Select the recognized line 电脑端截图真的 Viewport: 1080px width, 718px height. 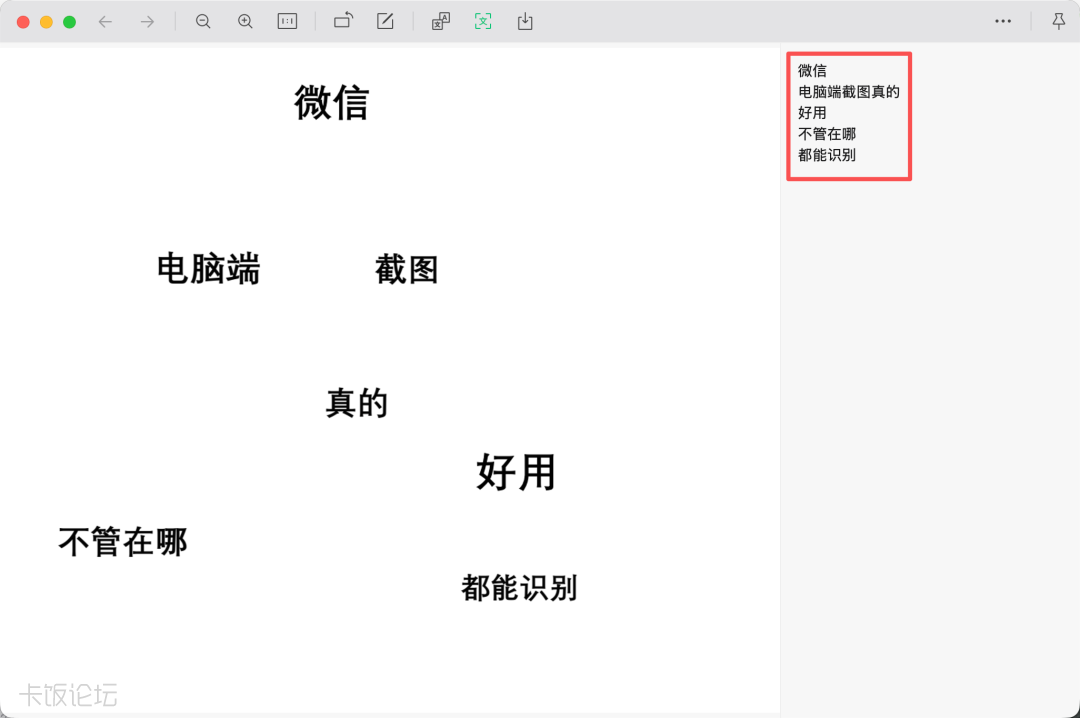coord(849,92)
